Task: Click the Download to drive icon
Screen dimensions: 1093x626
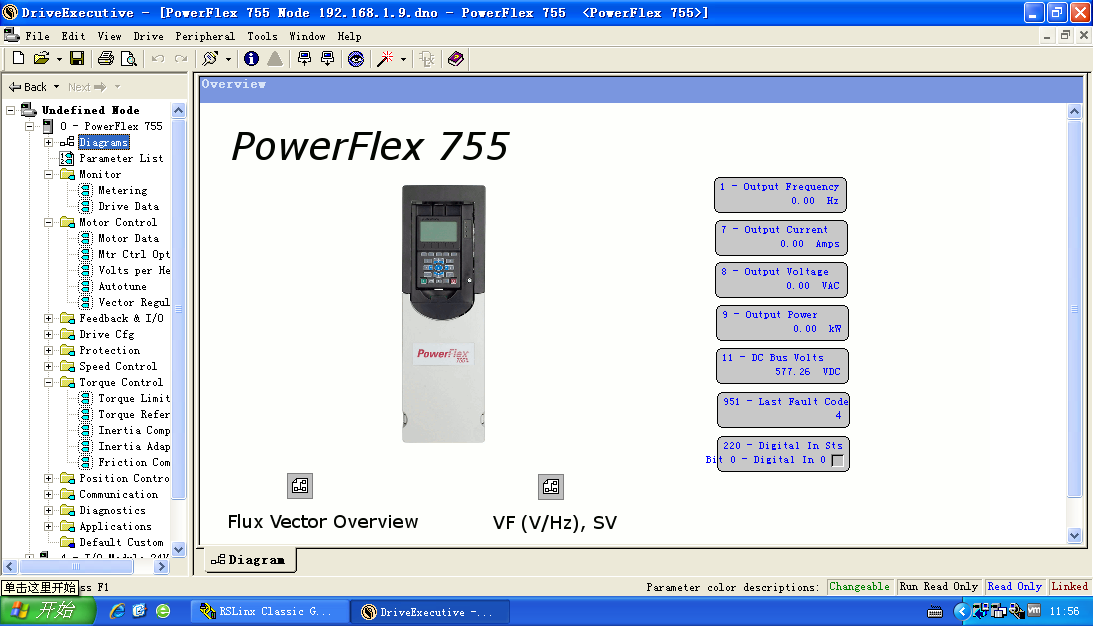Action: 327,59
